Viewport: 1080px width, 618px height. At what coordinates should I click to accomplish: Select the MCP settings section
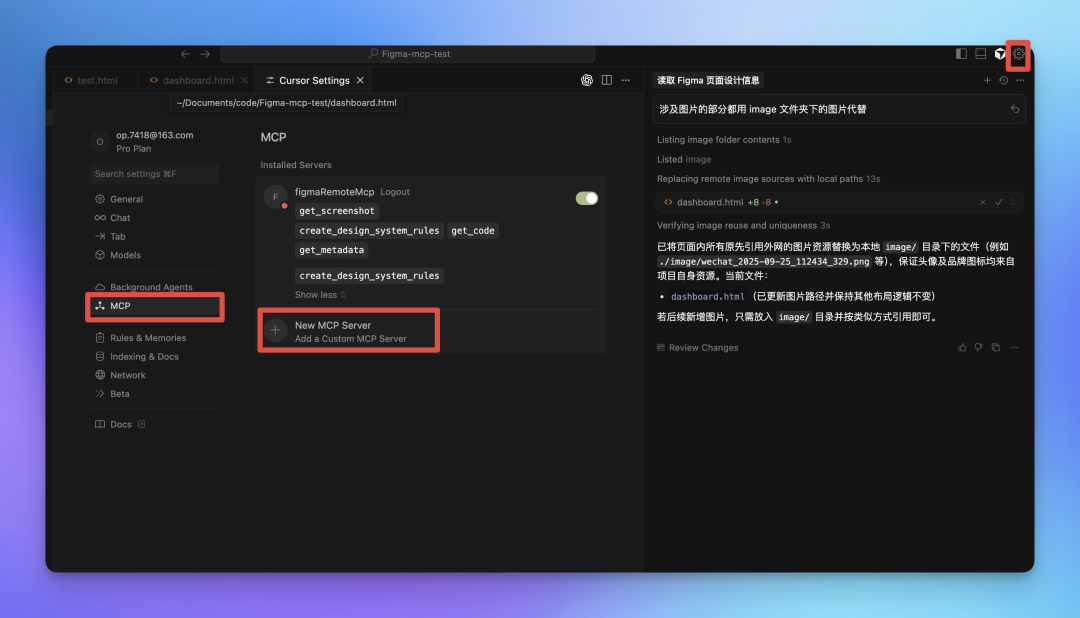(154, 306)
